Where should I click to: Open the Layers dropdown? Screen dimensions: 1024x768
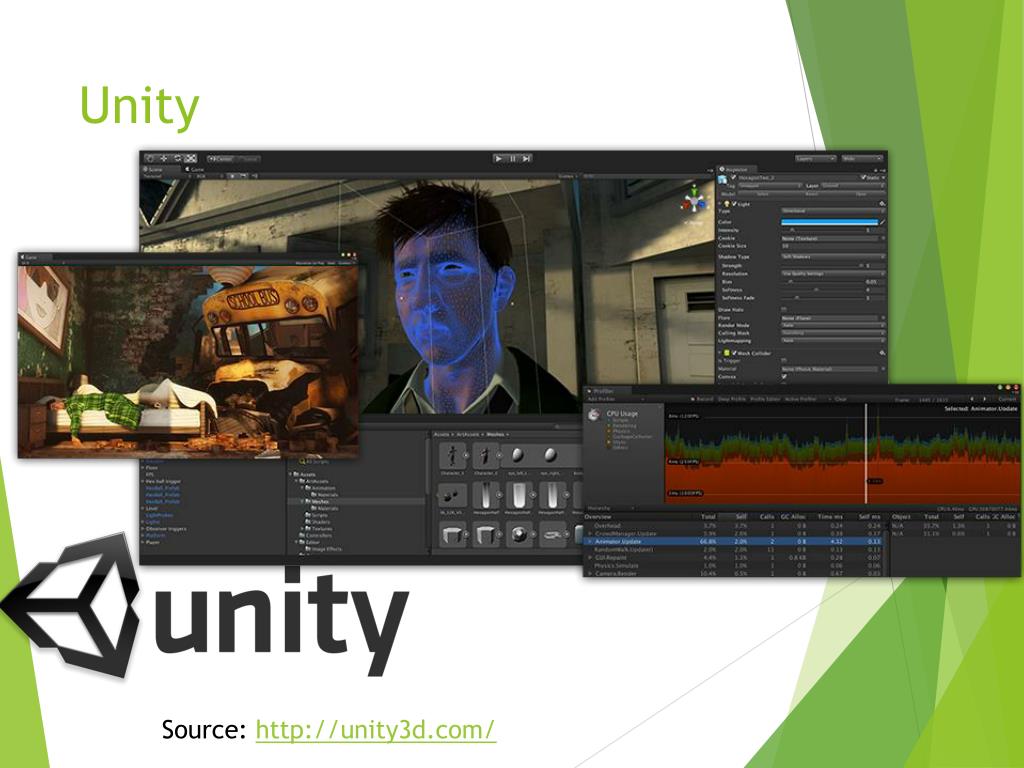[815, 159]
